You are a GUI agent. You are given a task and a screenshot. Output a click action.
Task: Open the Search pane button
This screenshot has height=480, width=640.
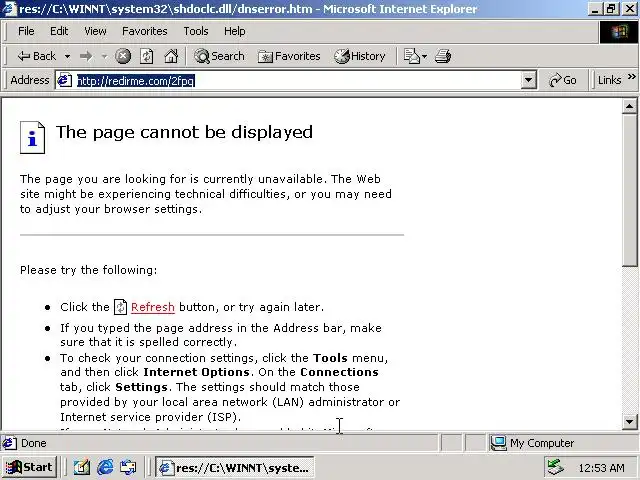[219, 56]
